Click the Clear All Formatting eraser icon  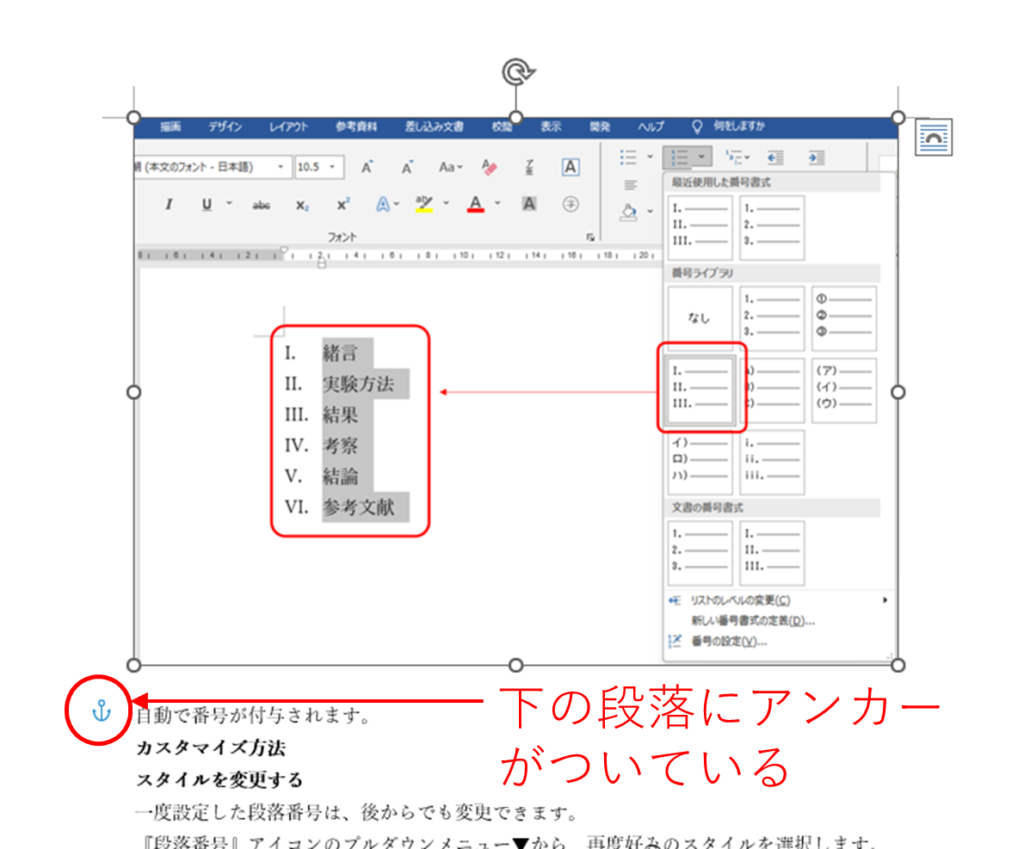coord(489,167)
